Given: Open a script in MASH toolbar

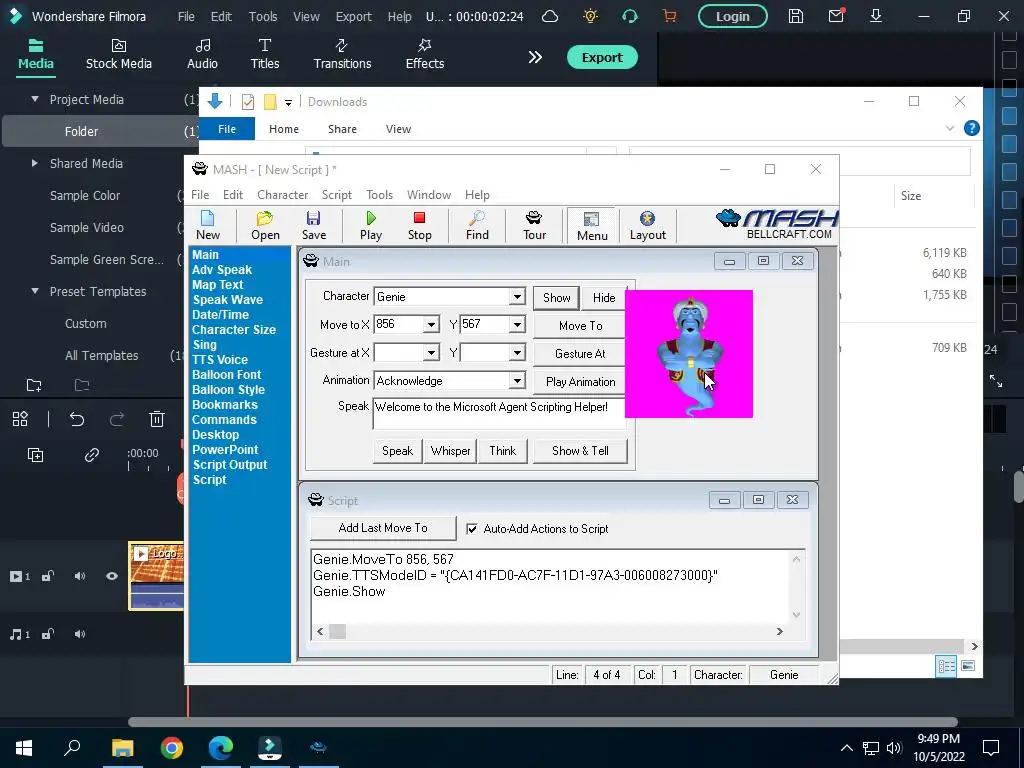Looking at the screenshot, I should [265, 225].
